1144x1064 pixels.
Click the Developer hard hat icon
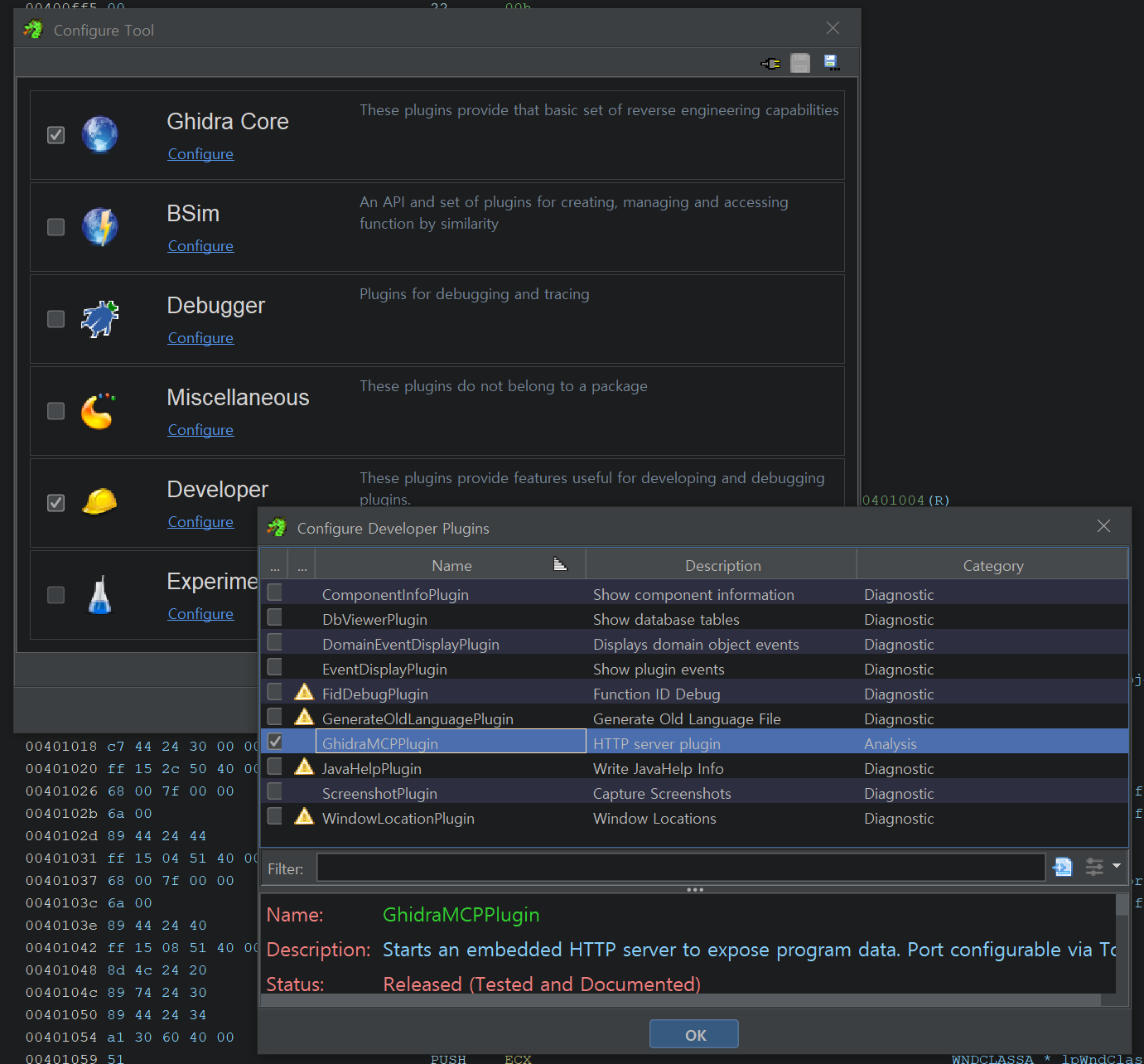click(x=100, y=501)
